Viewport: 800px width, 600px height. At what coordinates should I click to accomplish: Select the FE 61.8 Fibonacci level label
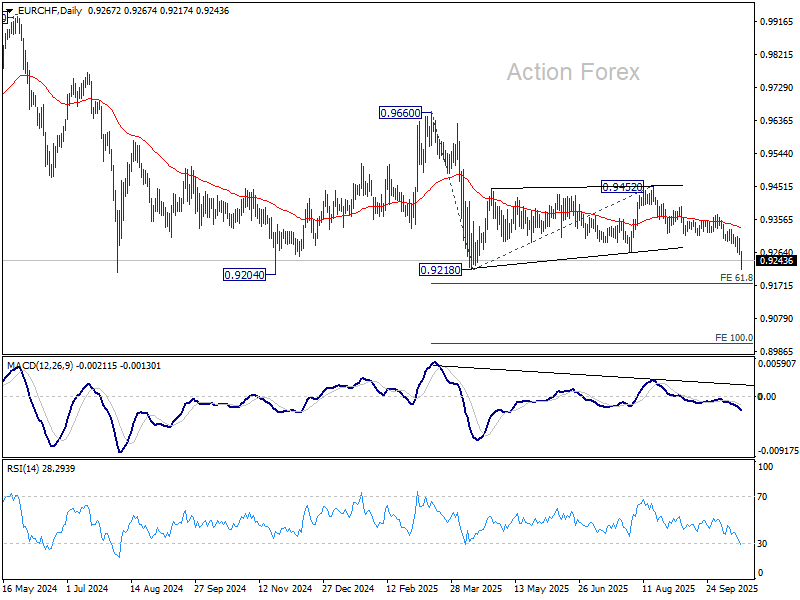pyautogui.click(x=736, y=278)
